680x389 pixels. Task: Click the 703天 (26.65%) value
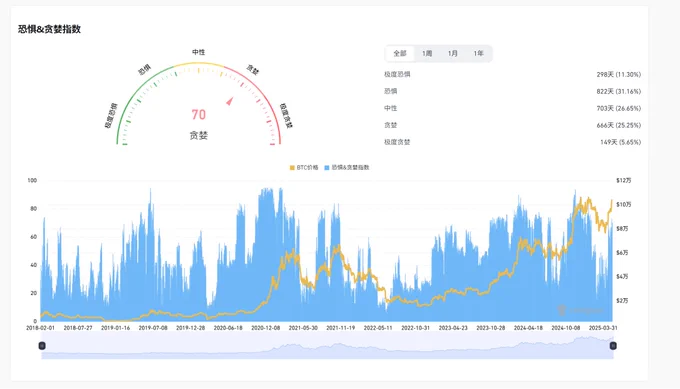point(618,108)
